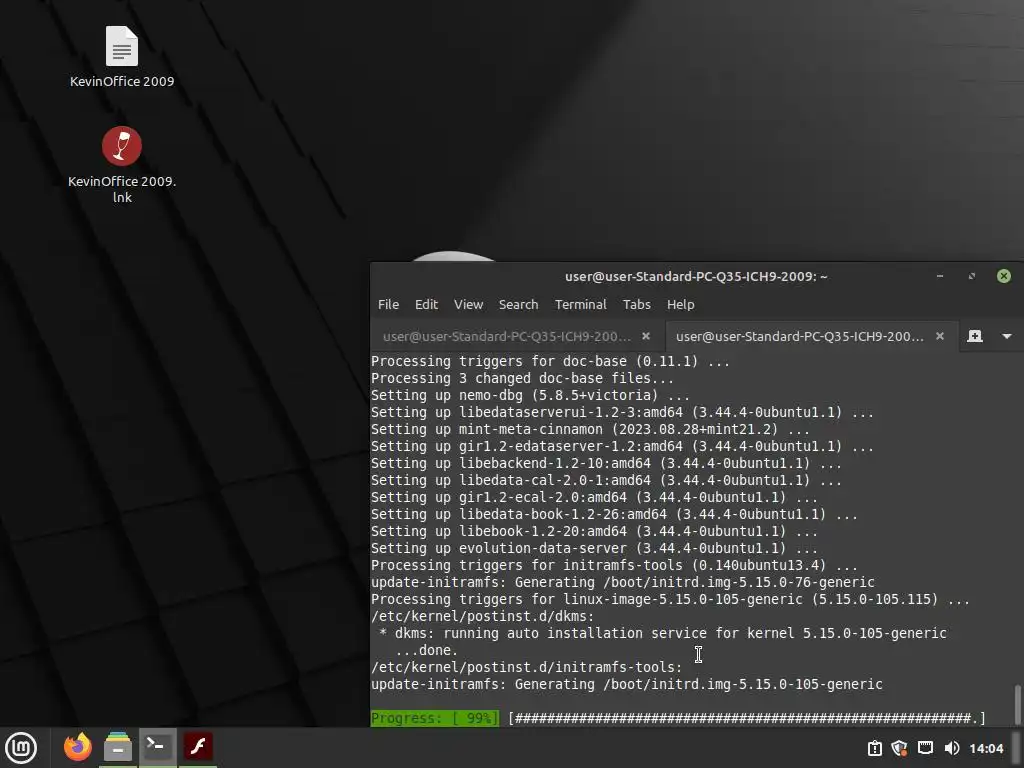
Task: Open the Linux Mint start menu
Action: [21, 748]
